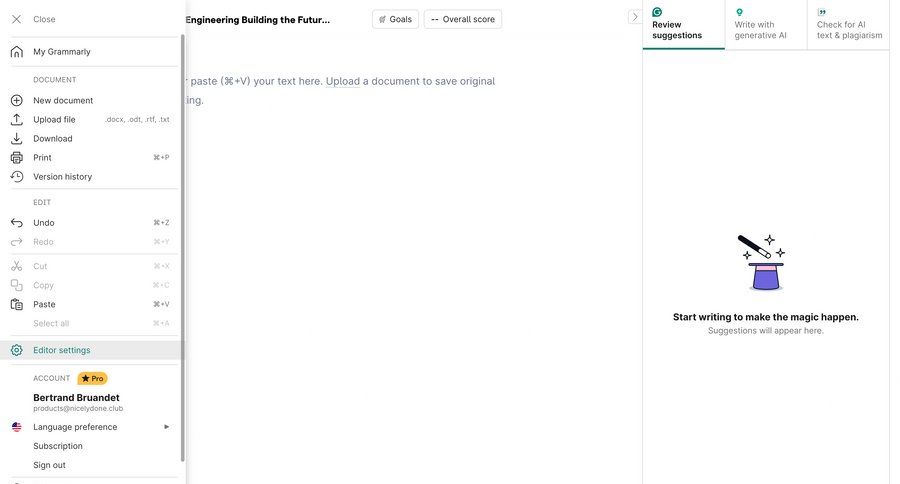Image resolution: width=900 pixels, height=484 pixels.
Task: Click the document title Engineering Building the Futur...
Action: tap(258, 20)
